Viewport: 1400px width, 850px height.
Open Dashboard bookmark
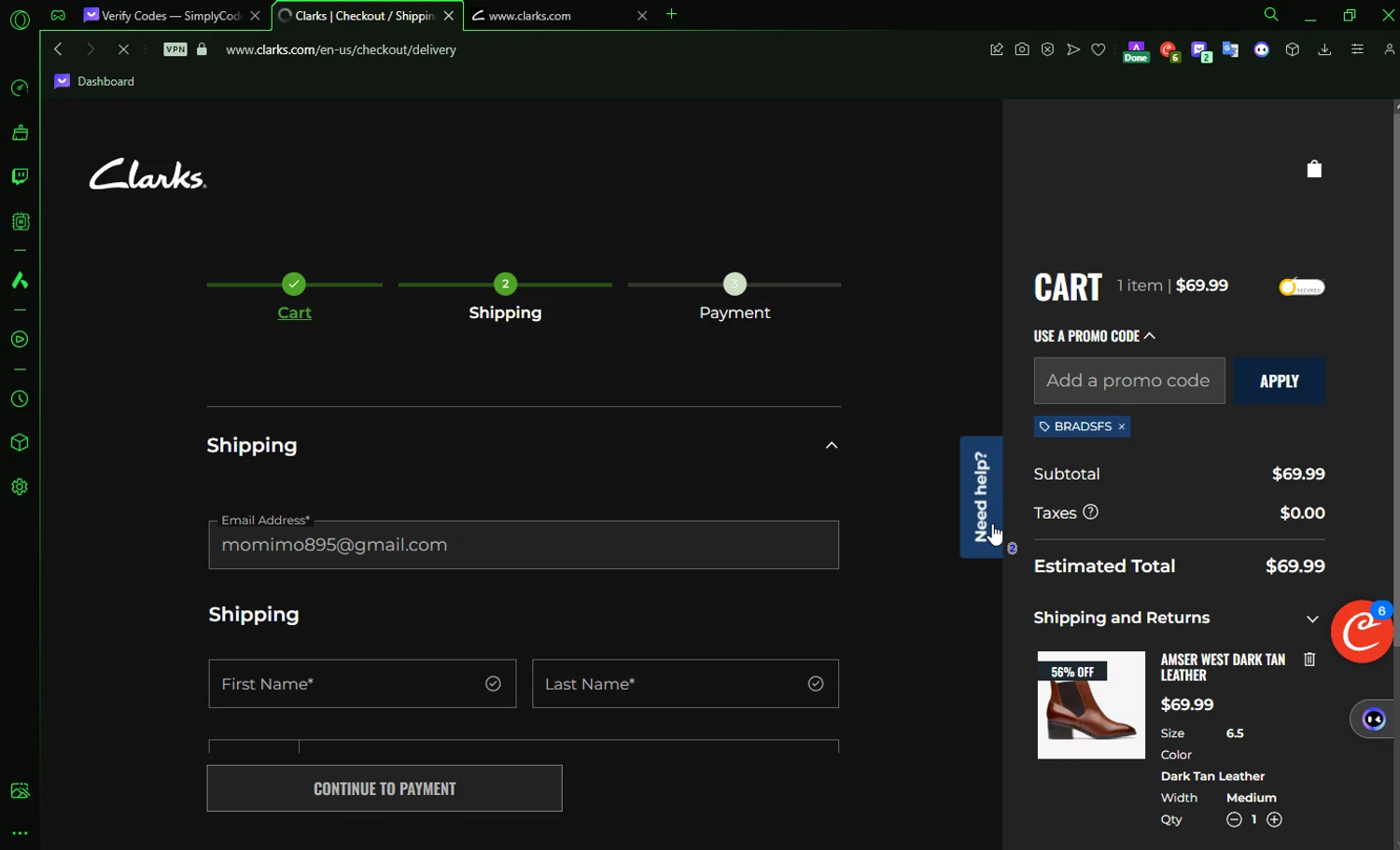click(94, 81)
